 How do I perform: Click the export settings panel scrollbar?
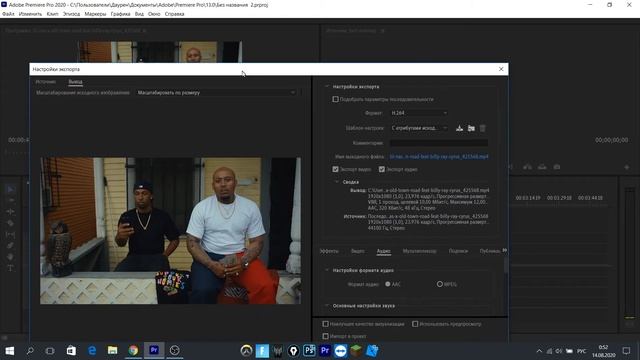506,265
